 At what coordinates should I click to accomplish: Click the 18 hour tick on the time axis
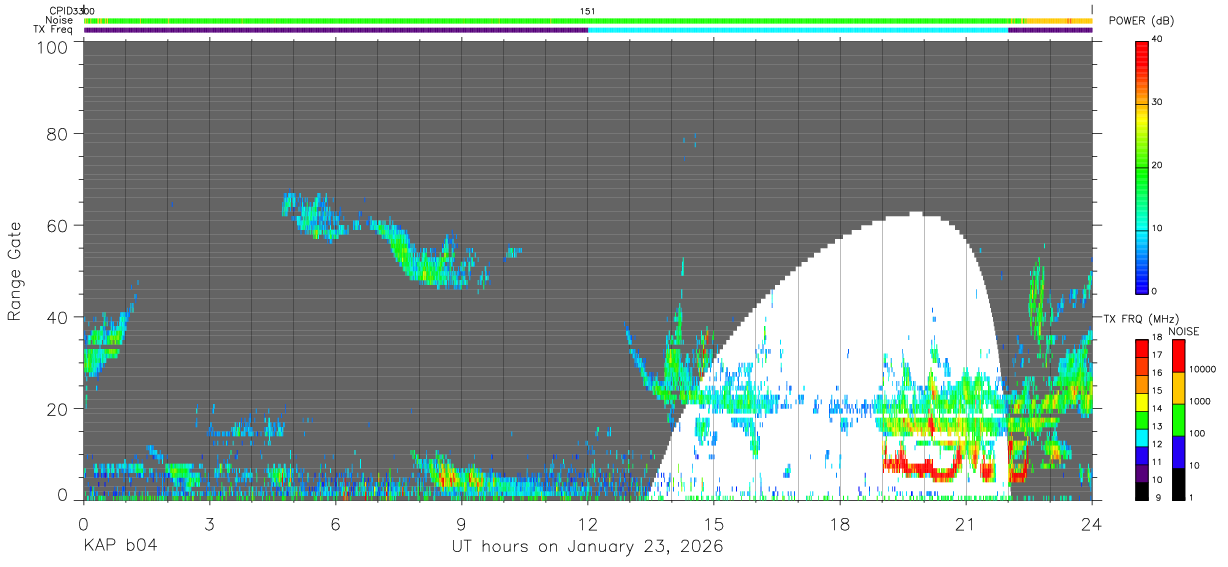coord(840,523)
